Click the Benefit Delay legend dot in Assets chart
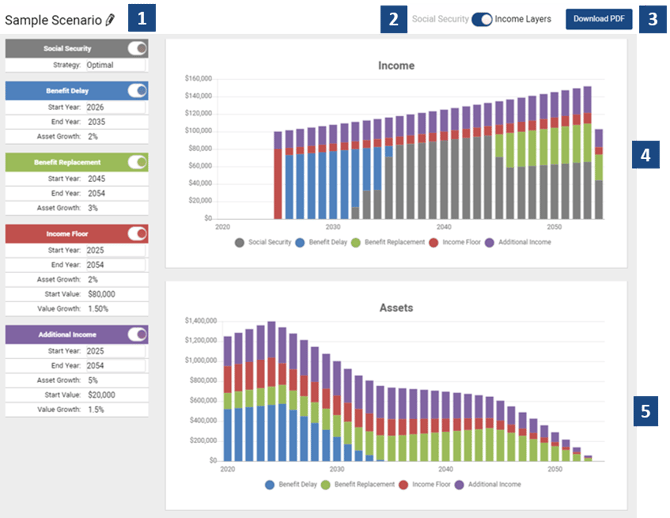Image resolution: width=670 pixels, height=518 pixels. [272, 484]
